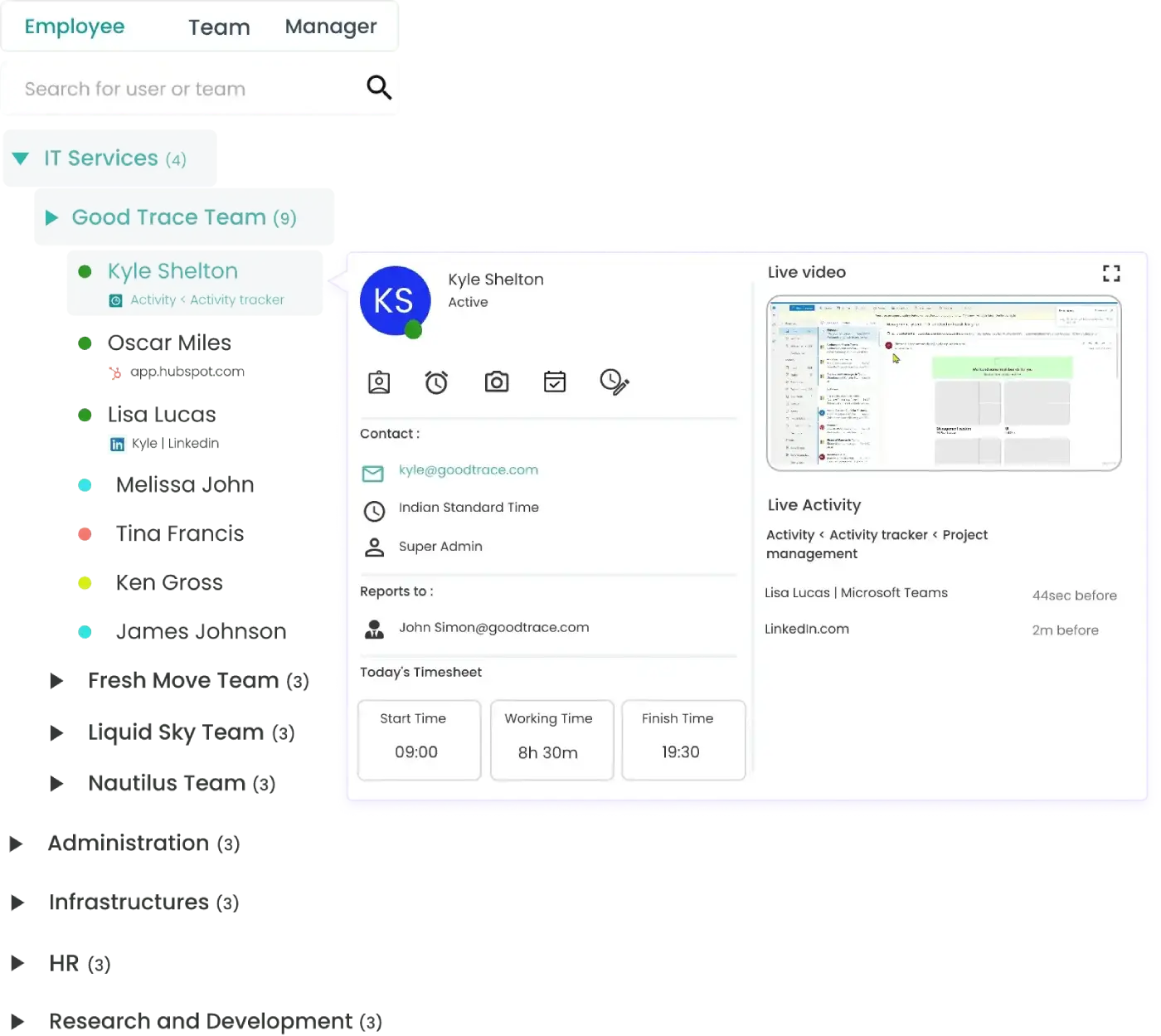This screenshot has height=1036, width=1161.
Task: Expand the Good Trace Team list
Action: click(x=51, y=217)
